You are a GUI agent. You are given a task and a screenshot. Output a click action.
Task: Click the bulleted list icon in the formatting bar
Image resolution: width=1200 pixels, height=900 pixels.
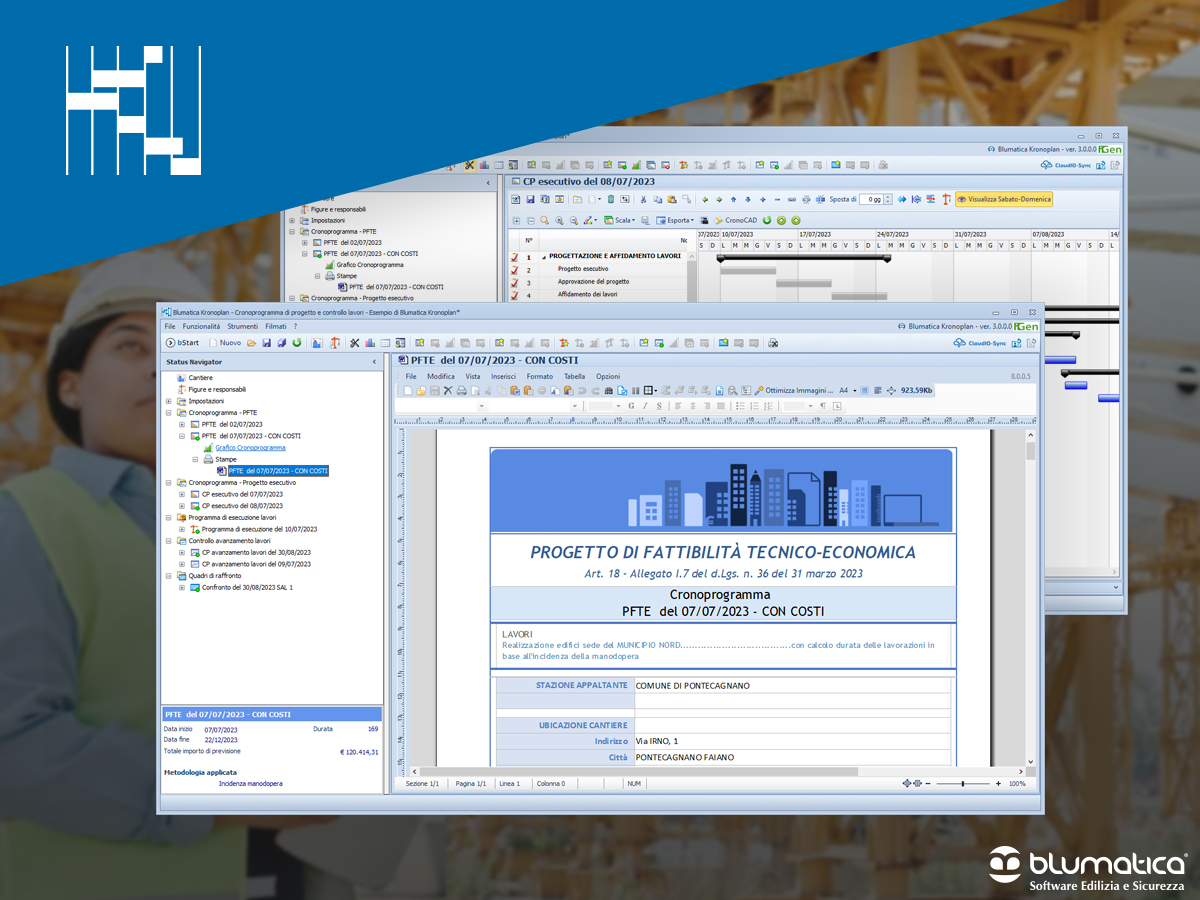(x=739, y=406)
